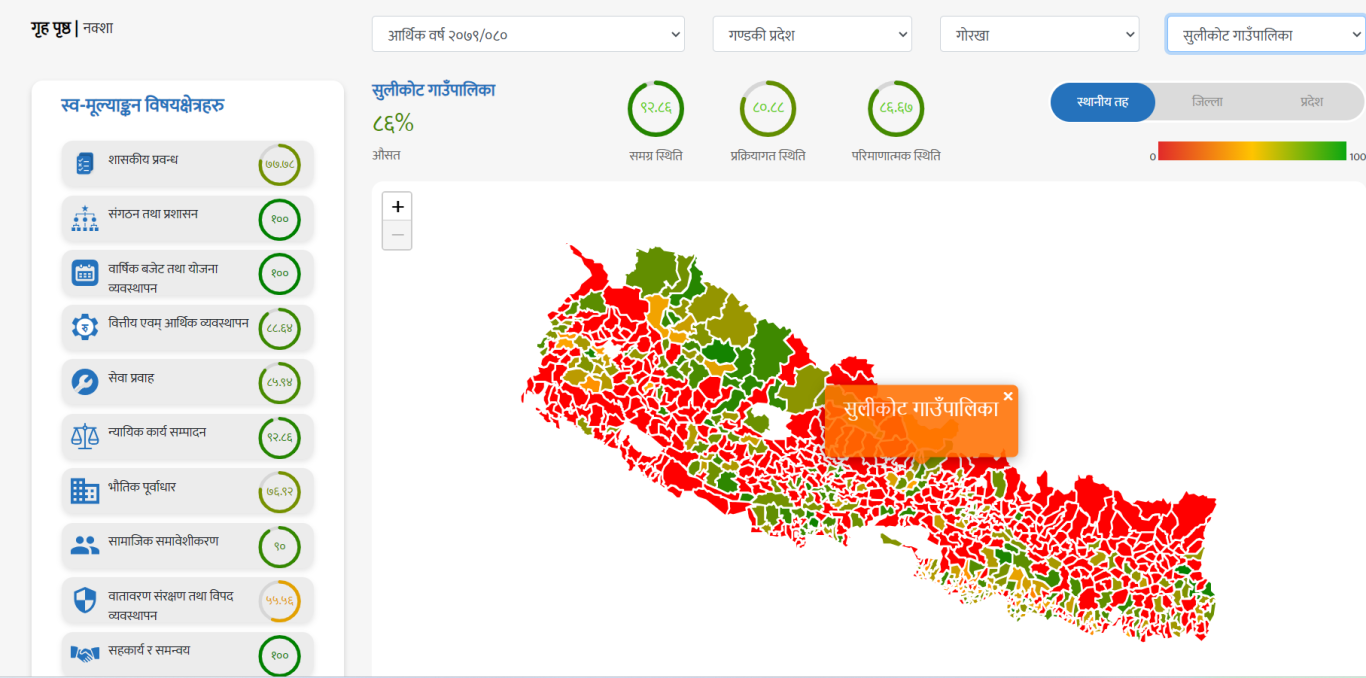This screenshot has width=1366, height=678.
Task: Click the सामाजिक समावेशीकरण people icon
Action: [85, 546]
